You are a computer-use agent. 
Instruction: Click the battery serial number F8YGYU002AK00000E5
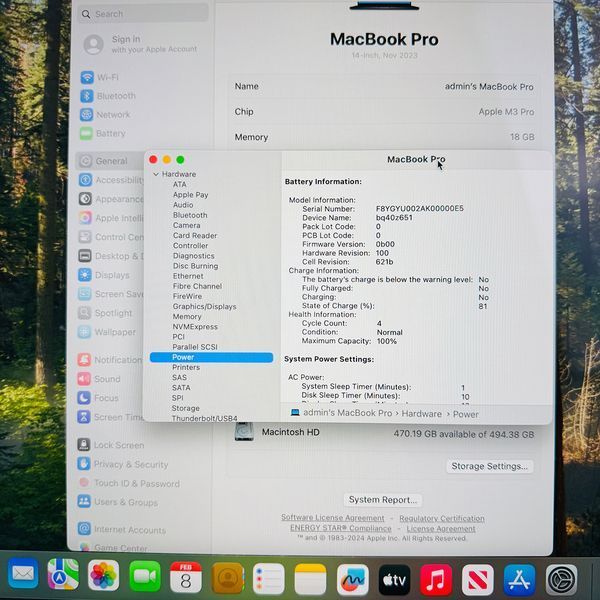(419, 209)
